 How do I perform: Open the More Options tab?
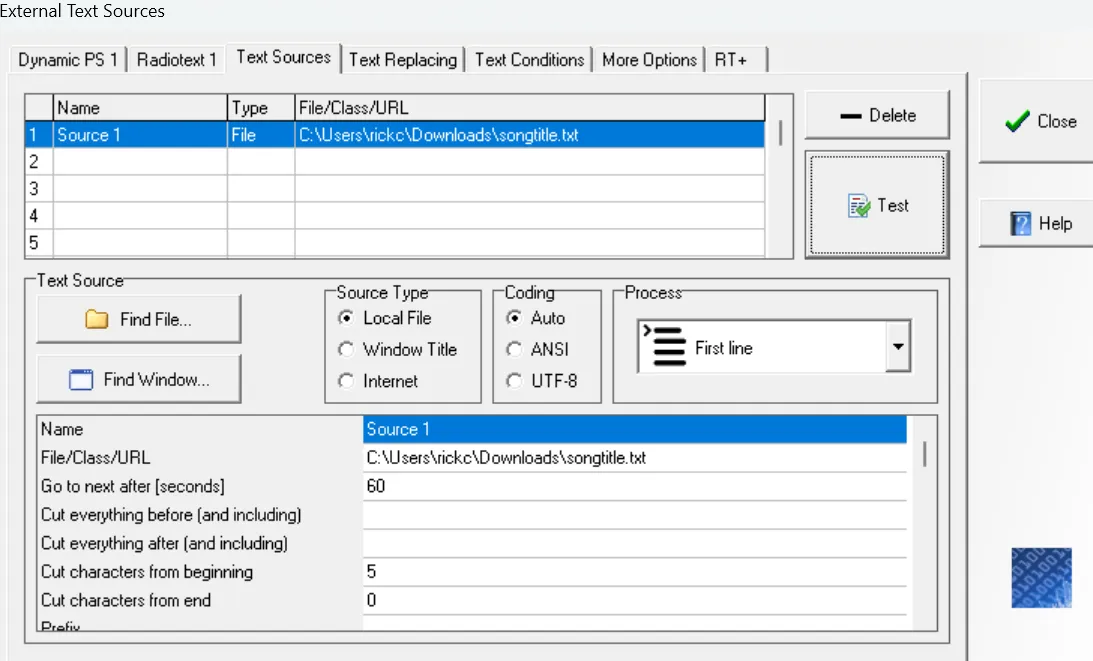[x=649, y=60]
